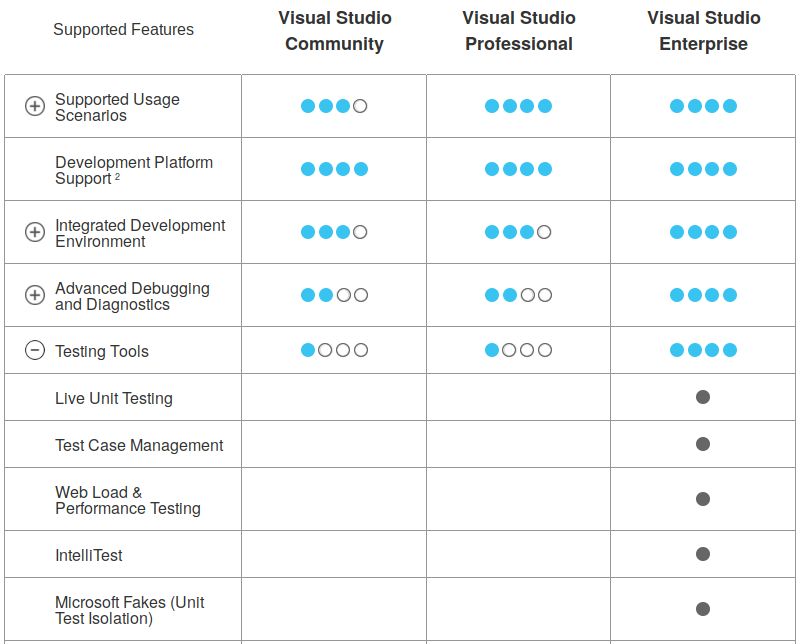The width and height of the screenshot is (801, 644).
Task: Select Development Platform Support label
Action: pyautogui.click(x=134, y=170)
